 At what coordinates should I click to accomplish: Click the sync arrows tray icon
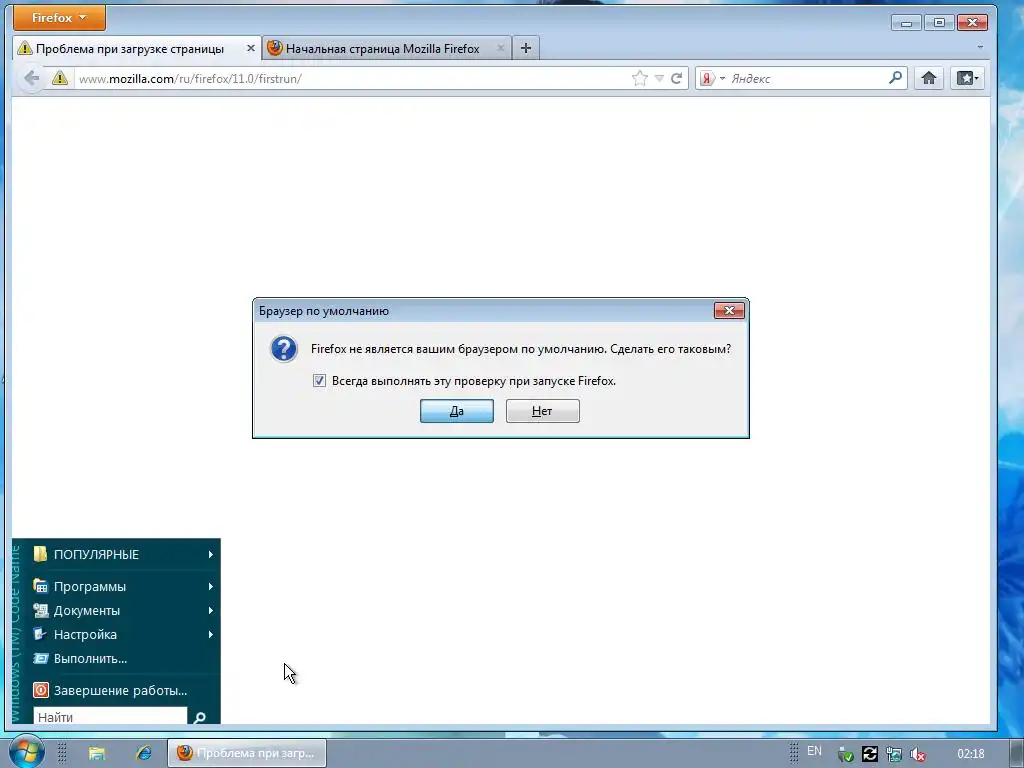[869, 754]
